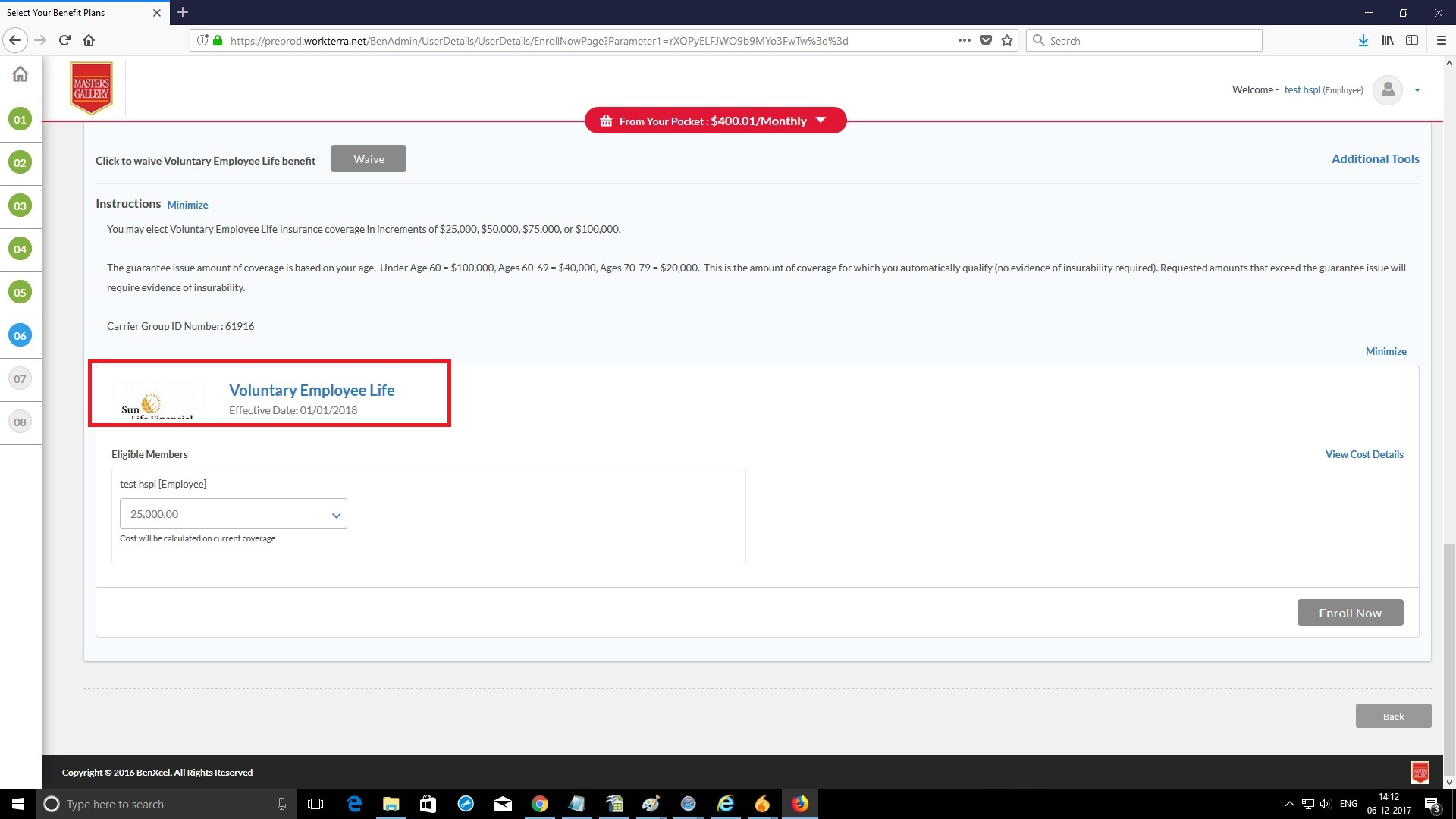Open Firefox hamburger menu
The width and height of the screenshot is (1456, 819).
[1441, 40]
